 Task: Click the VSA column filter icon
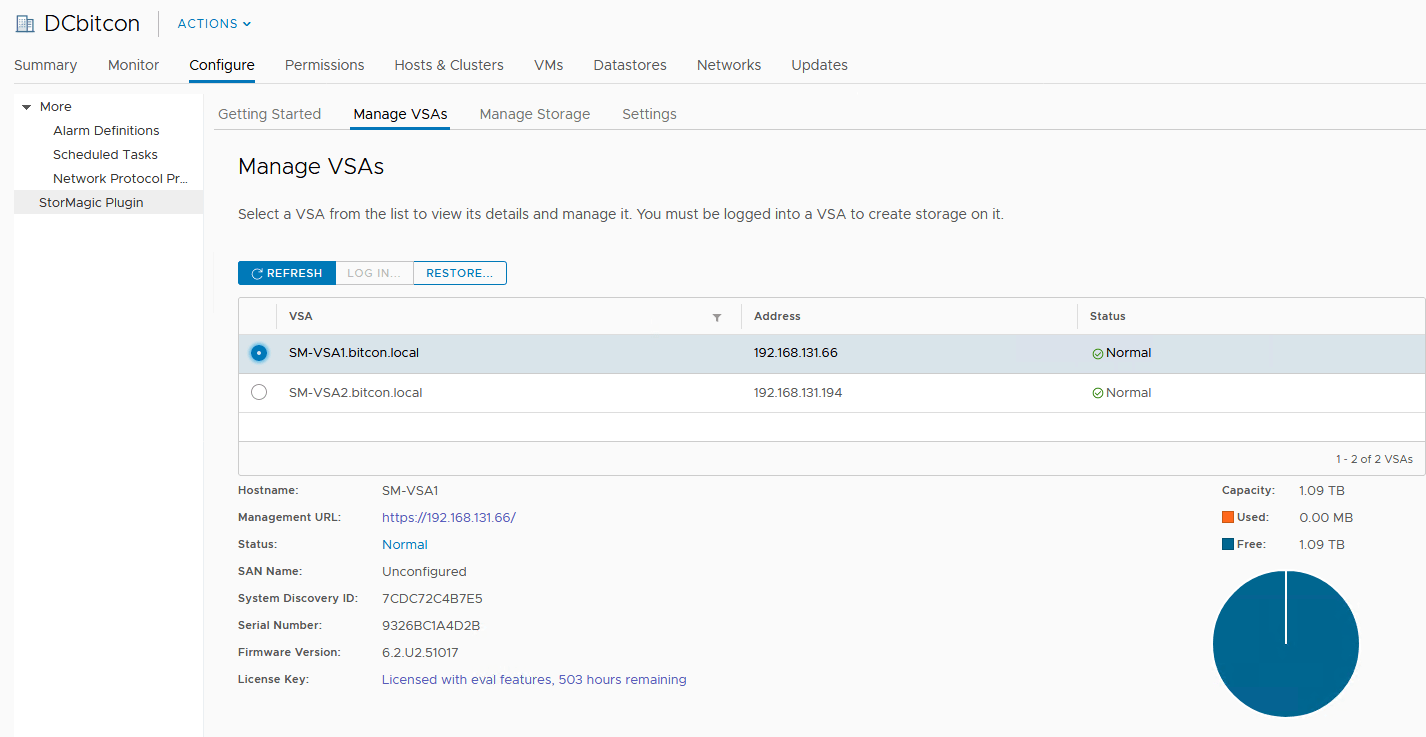coord(717,317)
